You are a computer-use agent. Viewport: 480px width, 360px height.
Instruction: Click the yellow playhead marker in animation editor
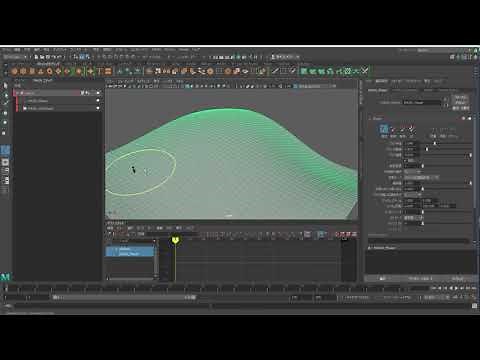coord(176,240)
